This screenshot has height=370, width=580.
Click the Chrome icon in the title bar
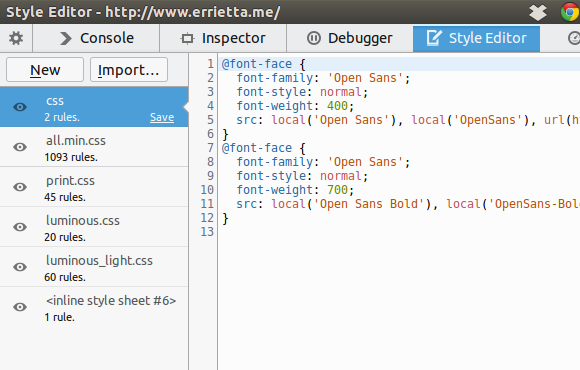(x=570, y=12)
